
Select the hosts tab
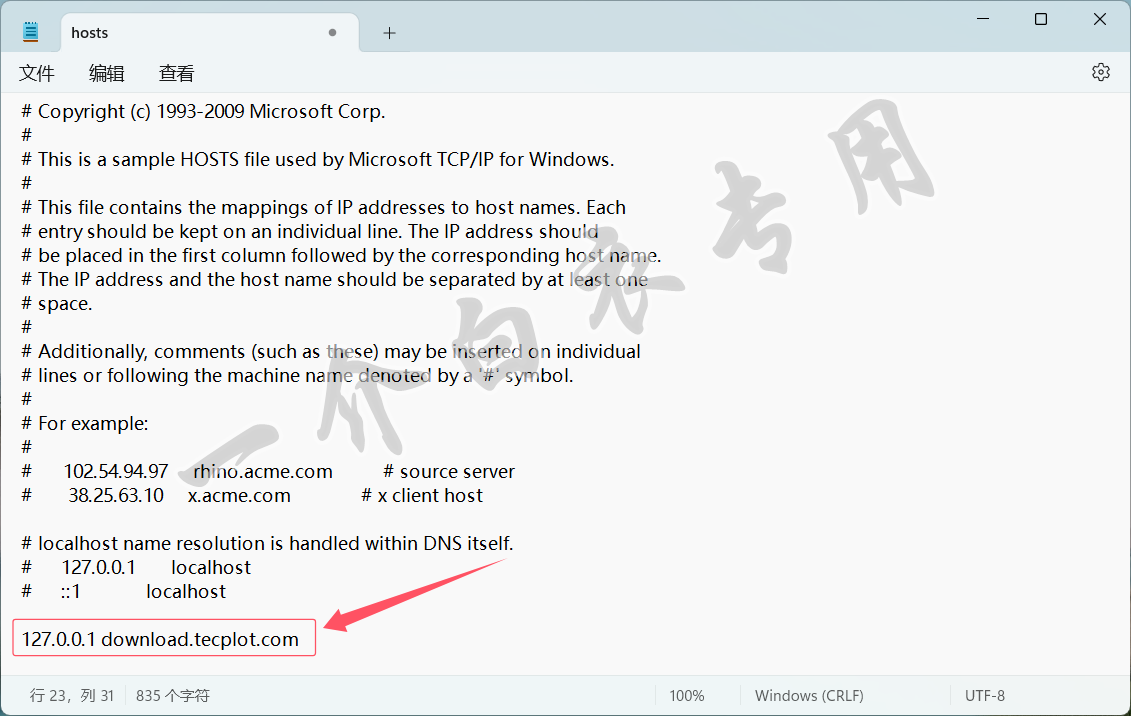click(210, 32)
